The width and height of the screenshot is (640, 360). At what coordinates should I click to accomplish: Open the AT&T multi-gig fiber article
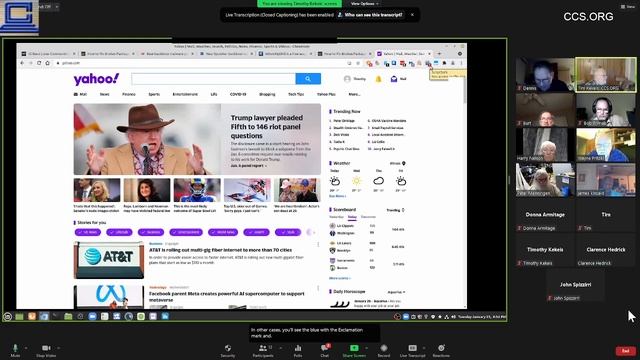[220, 250]
